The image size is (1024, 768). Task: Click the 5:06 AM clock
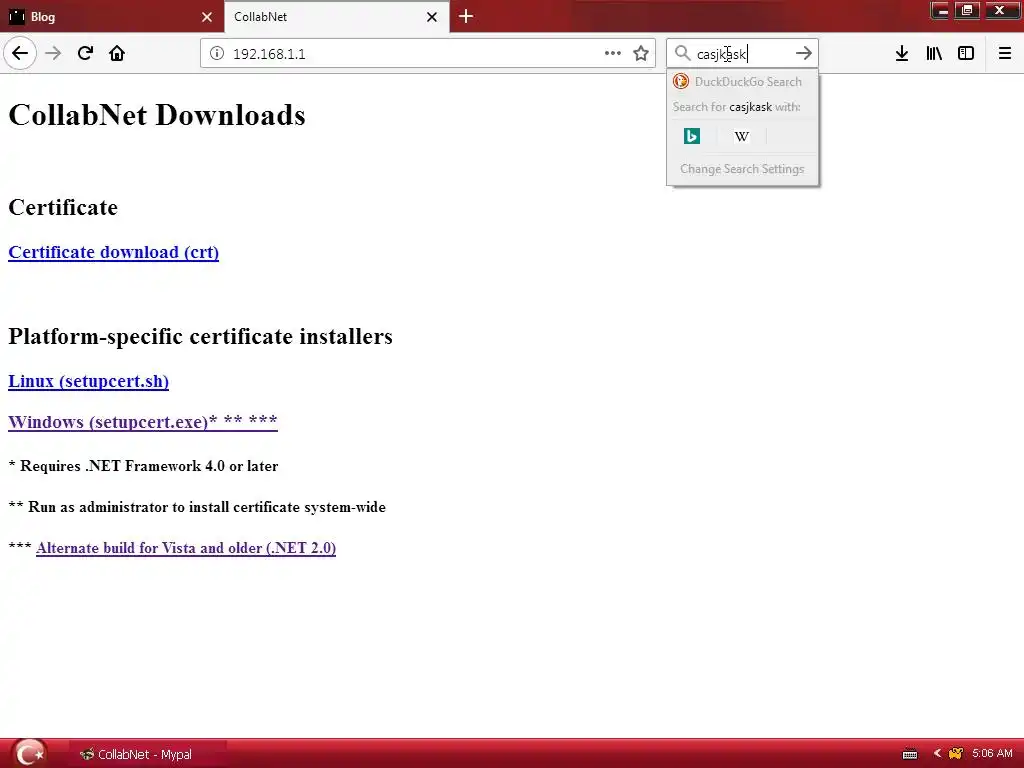click(992, 754)
